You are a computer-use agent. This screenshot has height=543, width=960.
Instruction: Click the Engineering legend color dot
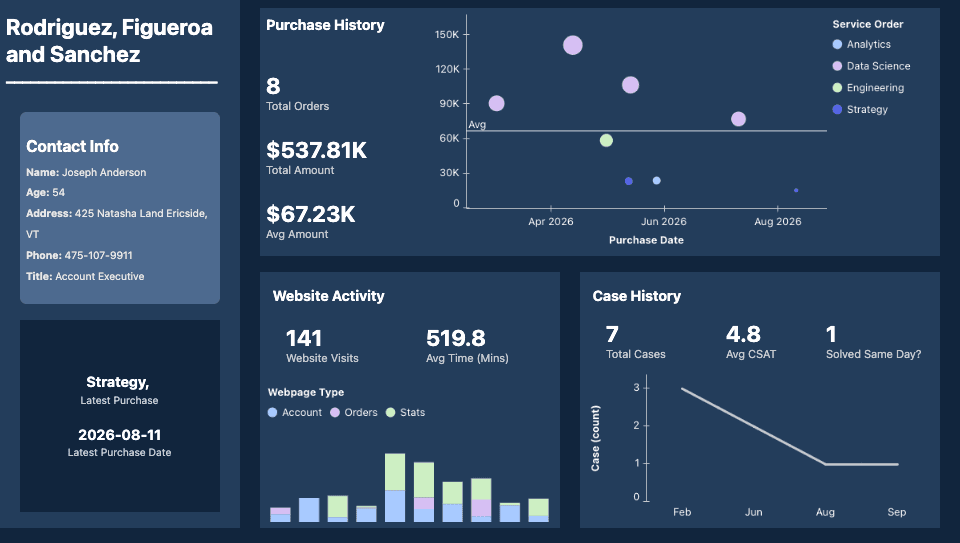tap(837, 88)
